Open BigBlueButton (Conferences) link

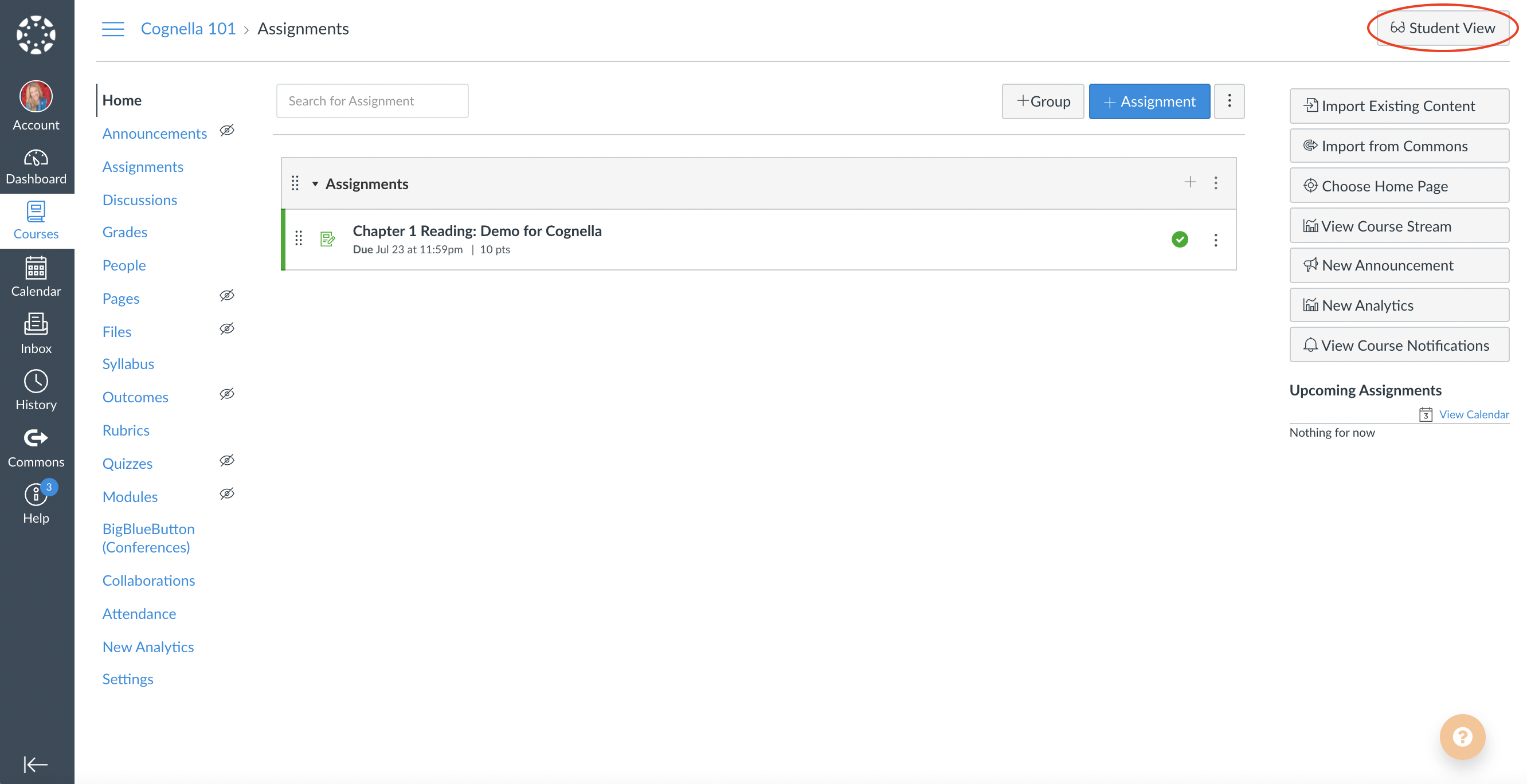148,538
